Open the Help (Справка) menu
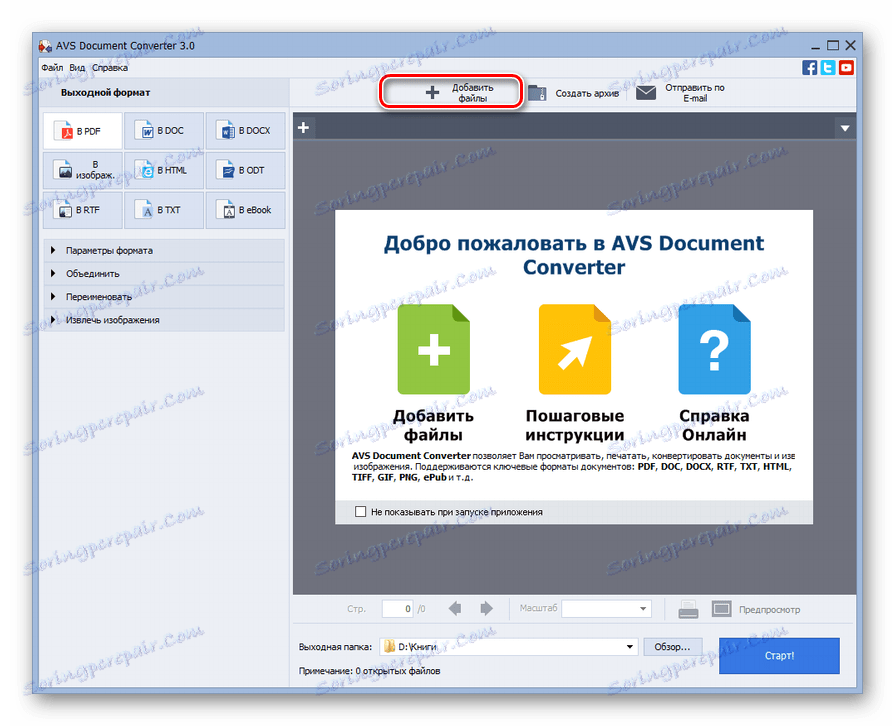The width and height of the screenshot is (895, 726). coord(110,67)
